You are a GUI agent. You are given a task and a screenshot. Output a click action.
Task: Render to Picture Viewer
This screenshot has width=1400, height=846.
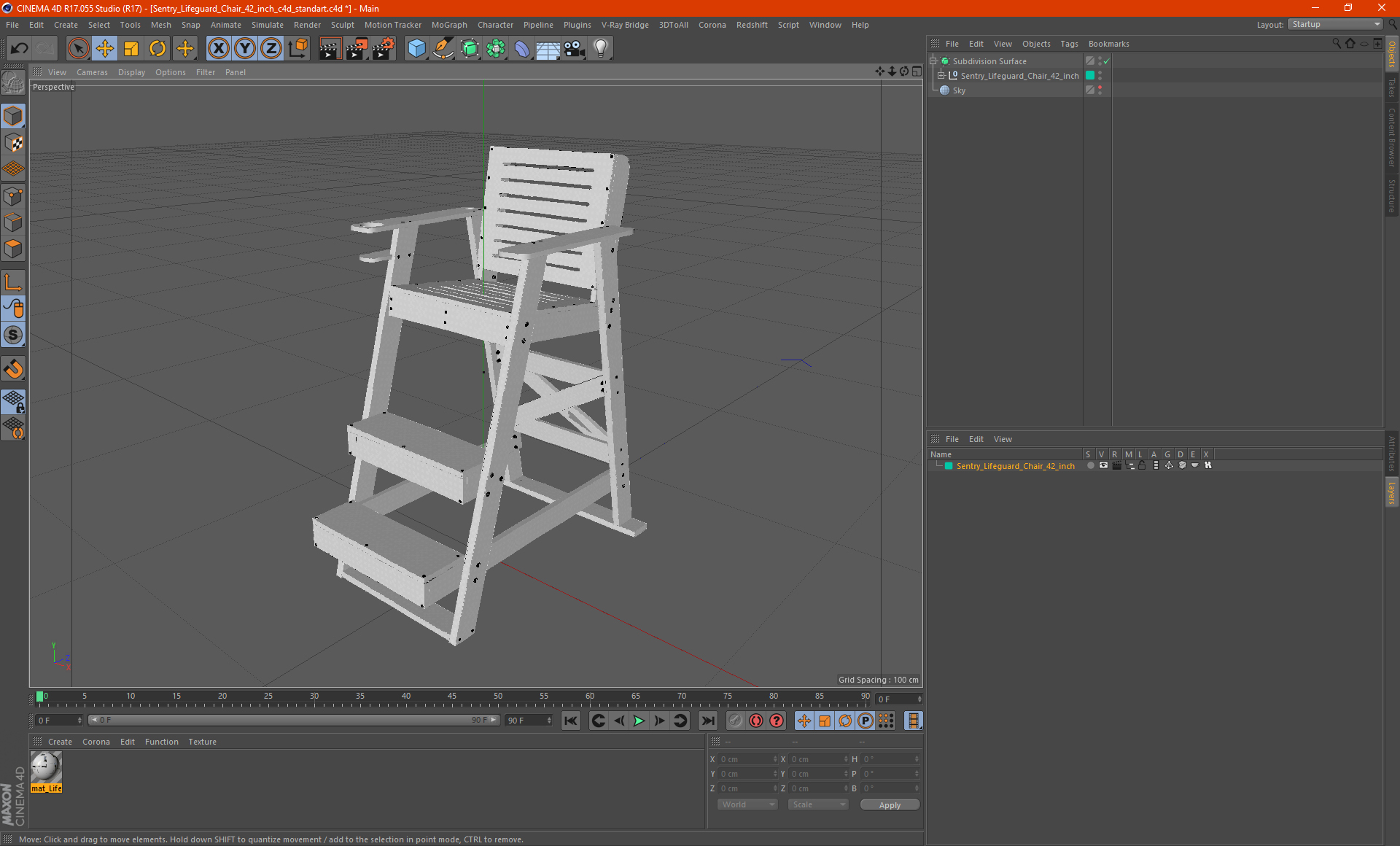click(x=357, y=49)
